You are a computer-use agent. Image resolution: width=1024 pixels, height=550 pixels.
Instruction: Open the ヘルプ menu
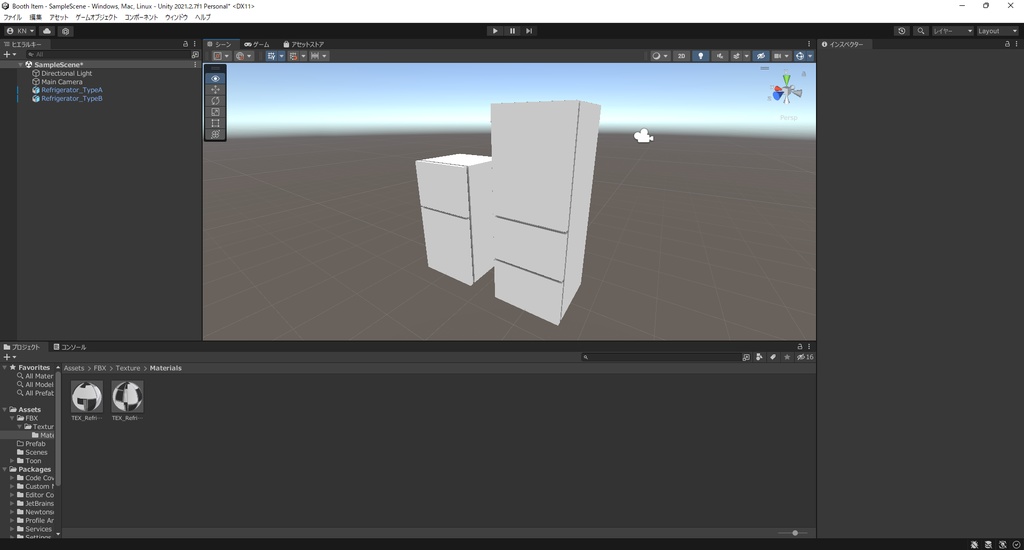[x=202, y=18]
